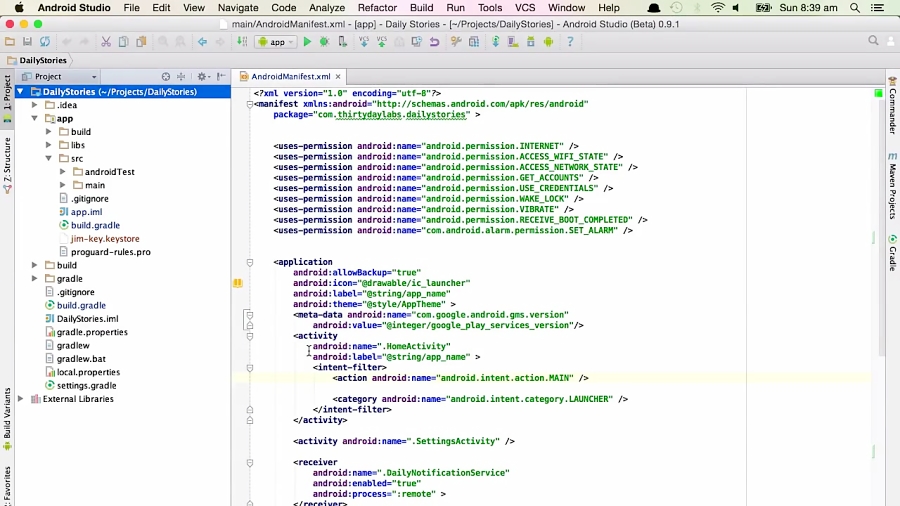
Task: Open the Project view type dropdown
Action: [x=59, y=76]
